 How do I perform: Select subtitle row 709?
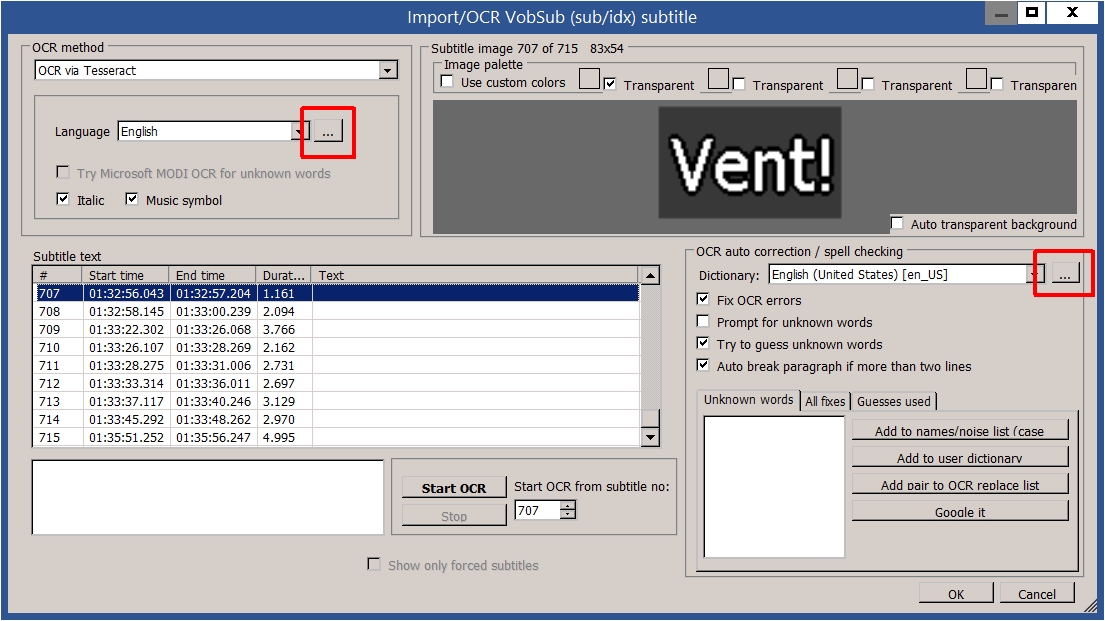[337, 329]
